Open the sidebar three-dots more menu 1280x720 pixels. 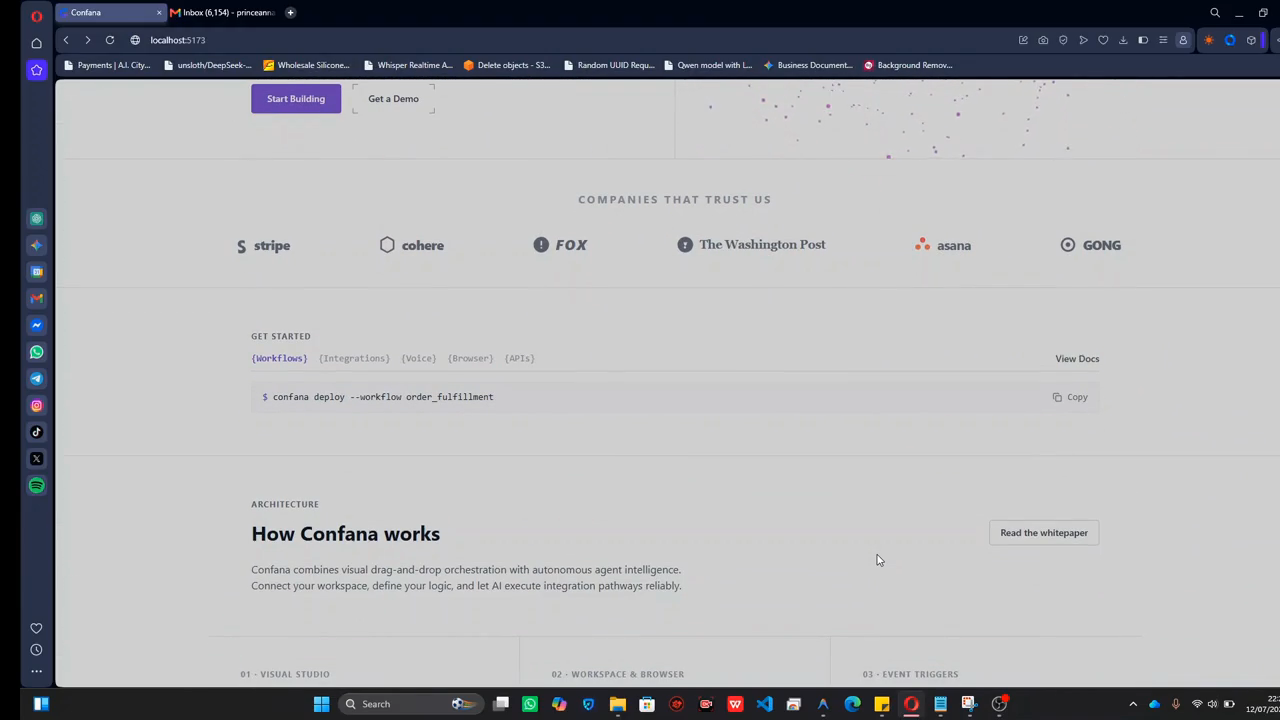click(37, 672)
